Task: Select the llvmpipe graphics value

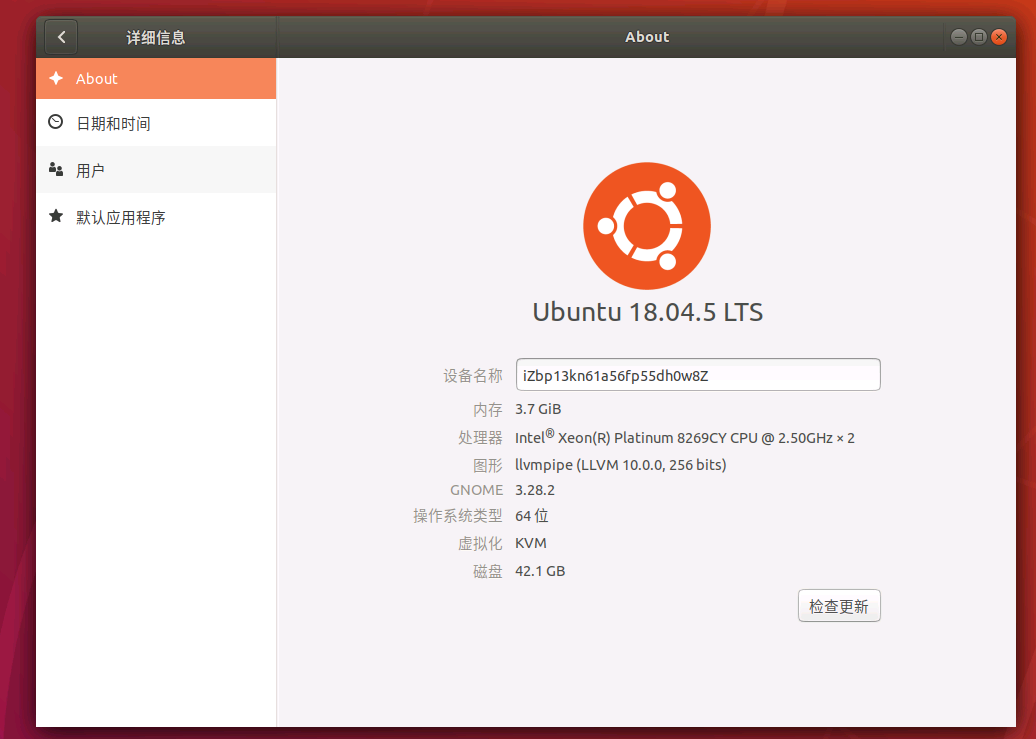Action: click(620, 465)
